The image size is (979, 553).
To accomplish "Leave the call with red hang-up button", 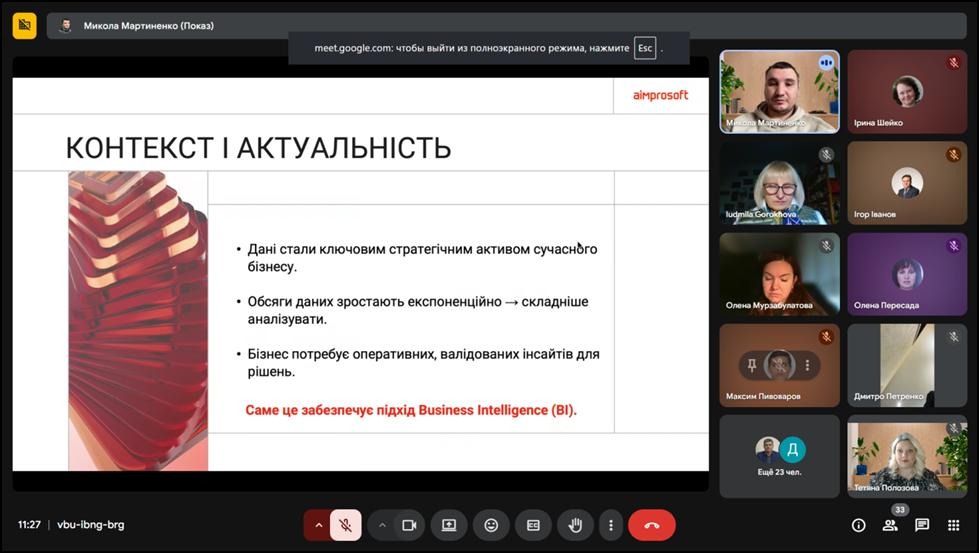I will (x=652, y=525).
